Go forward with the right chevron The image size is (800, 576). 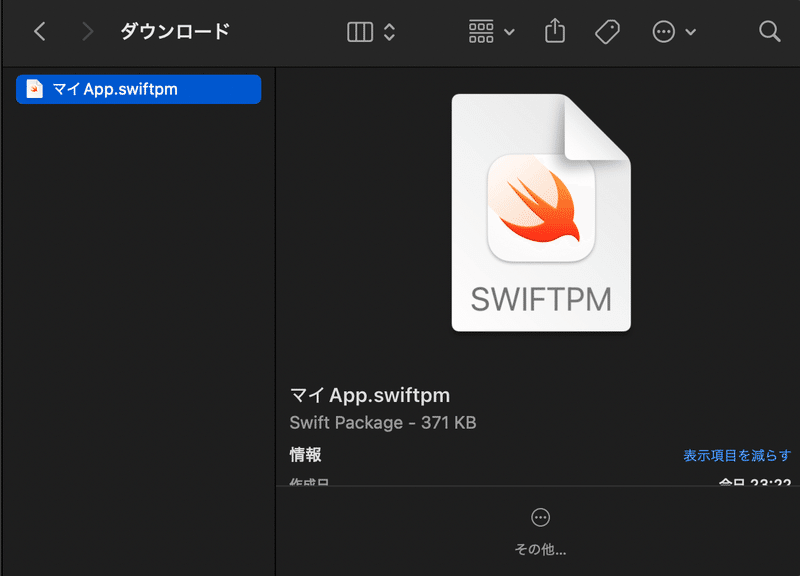(x=88, y=32)
